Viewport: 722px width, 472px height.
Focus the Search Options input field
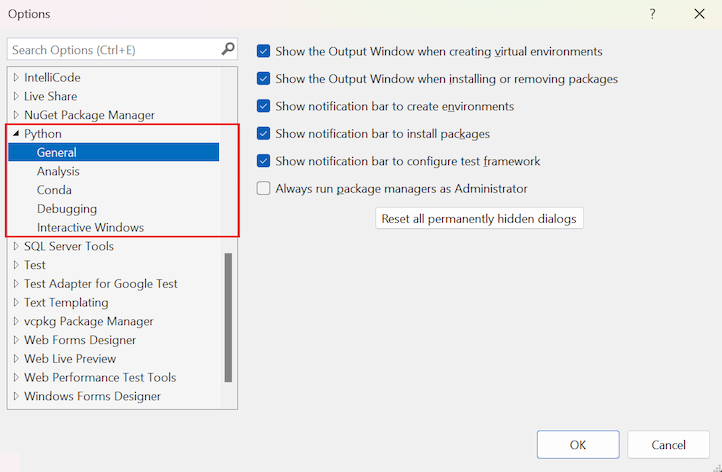click(x=115, y=49)
